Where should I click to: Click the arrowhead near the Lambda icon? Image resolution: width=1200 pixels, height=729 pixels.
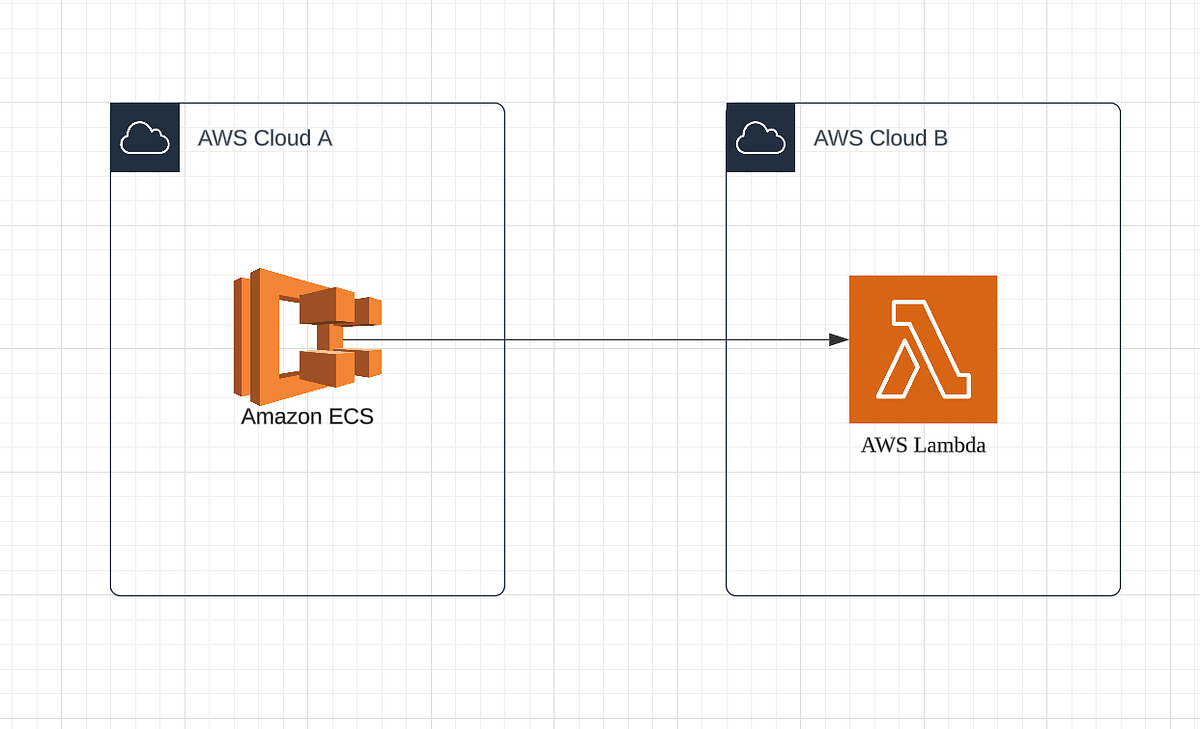tap(838, 340)
